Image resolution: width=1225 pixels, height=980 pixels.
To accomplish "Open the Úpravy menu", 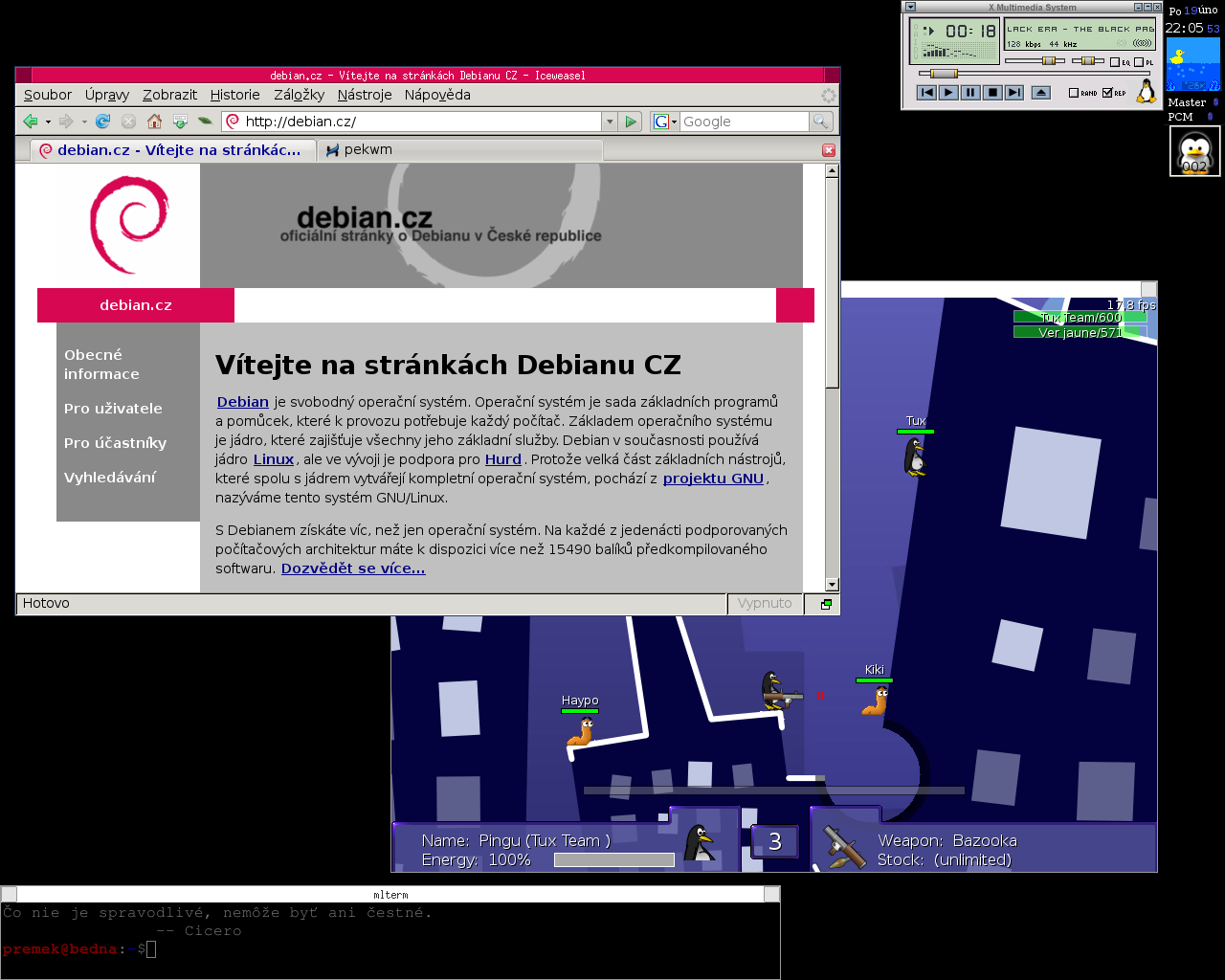I will coord(107,95).
